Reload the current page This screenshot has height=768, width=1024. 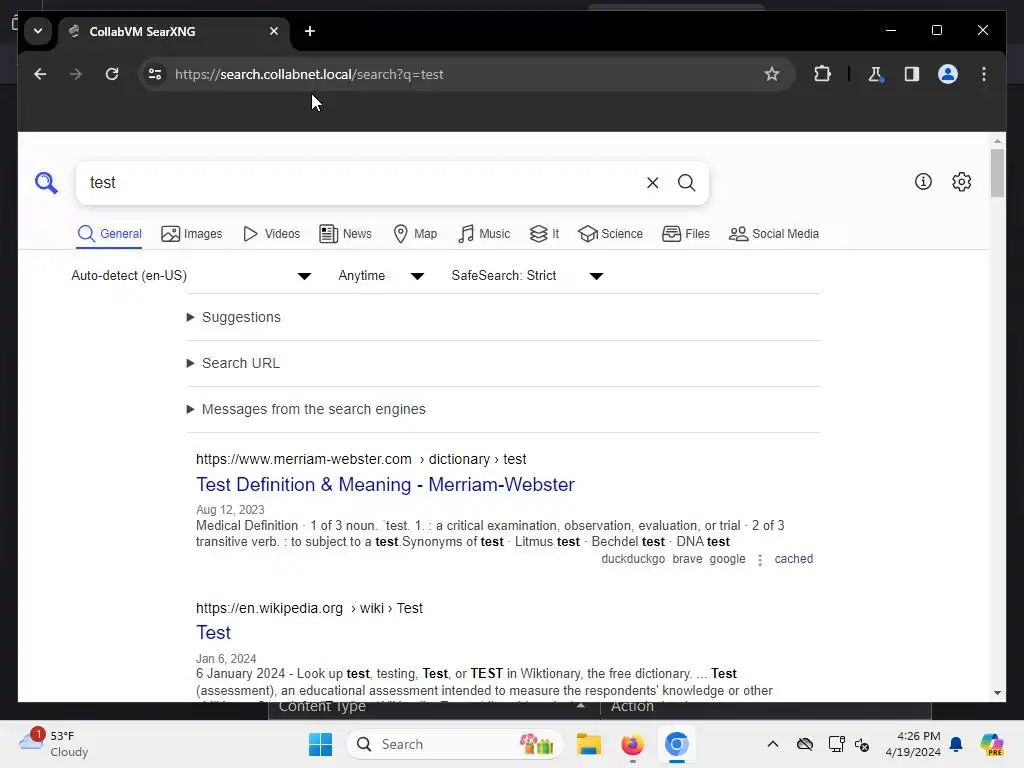[112, 74]
